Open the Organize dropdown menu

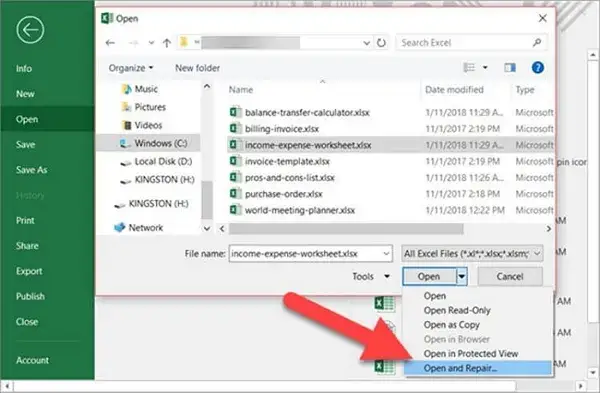coord(131,68)
